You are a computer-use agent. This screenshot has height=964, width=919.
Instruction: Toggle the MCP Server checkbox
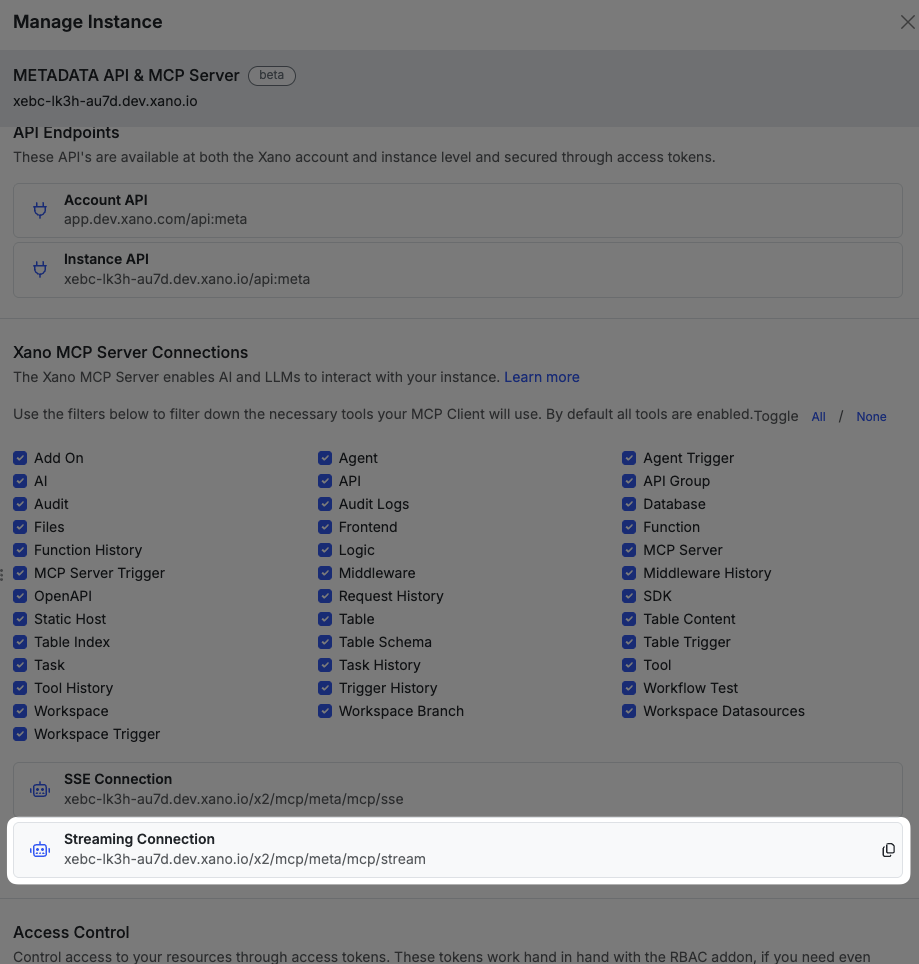[x=629, y=550]
